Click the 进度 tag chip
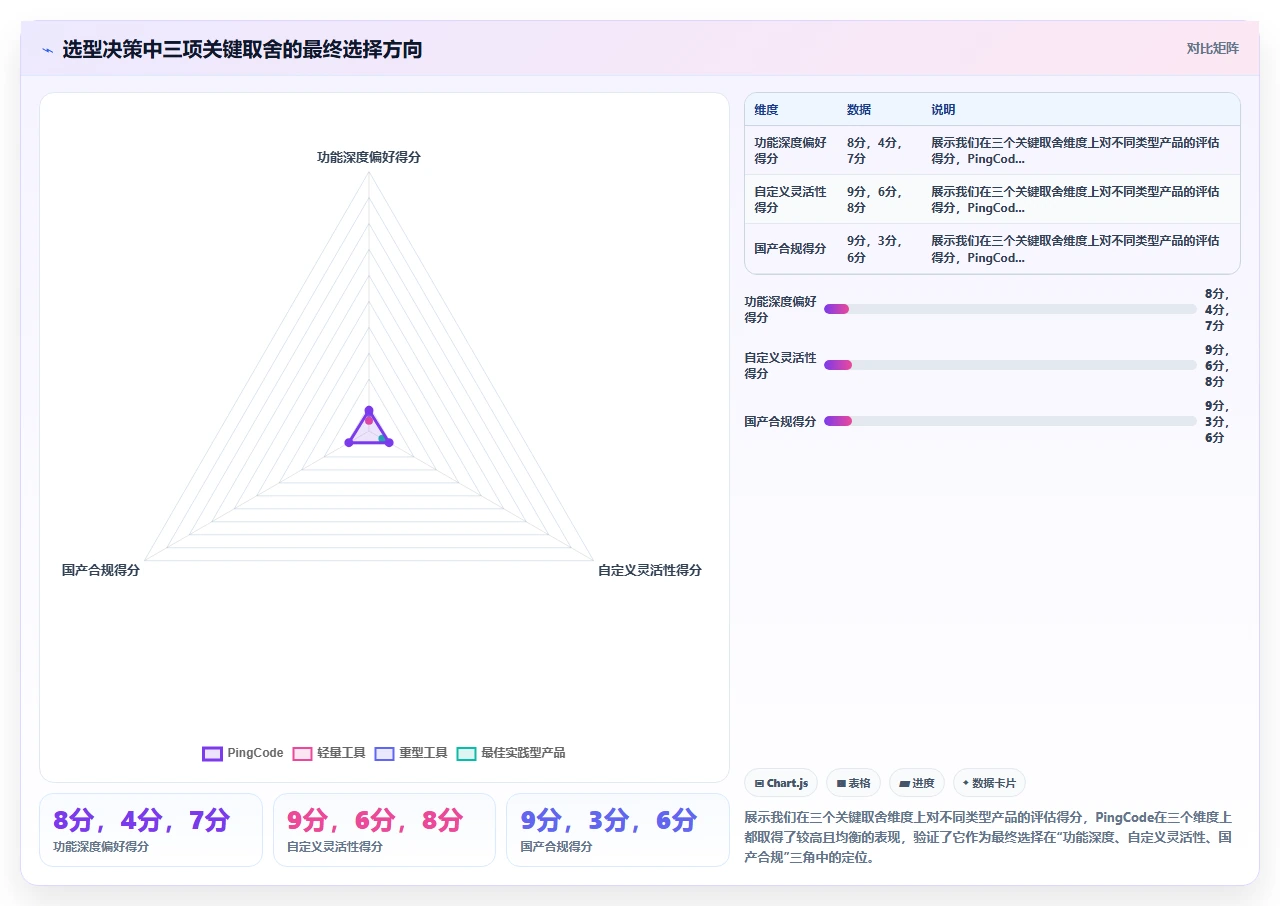The height and width of the screenshot is (906, 1280). [916, 783]
